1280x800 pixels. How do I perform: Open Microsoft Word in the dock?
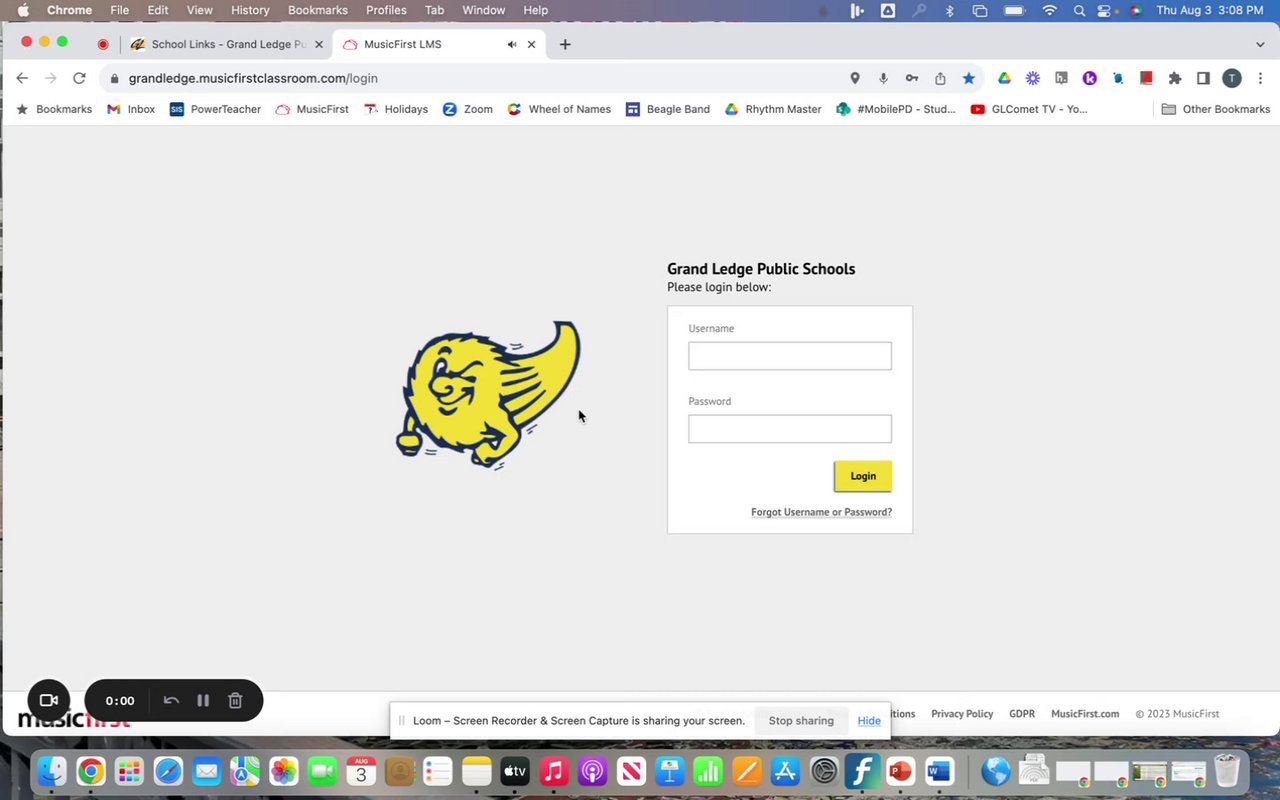pos(939,771)
